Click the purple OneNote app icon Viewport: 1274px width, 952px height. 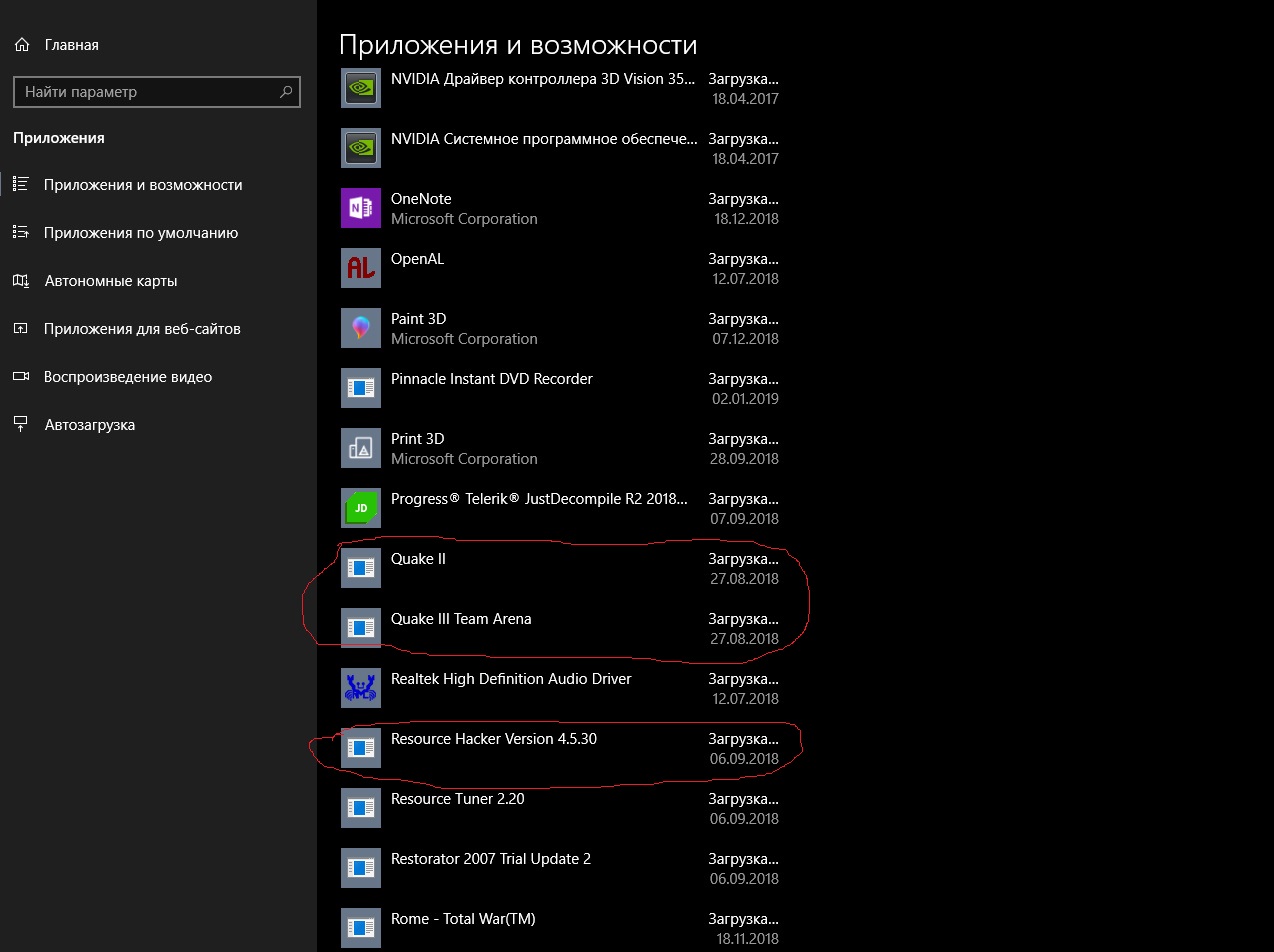(361, 208)
